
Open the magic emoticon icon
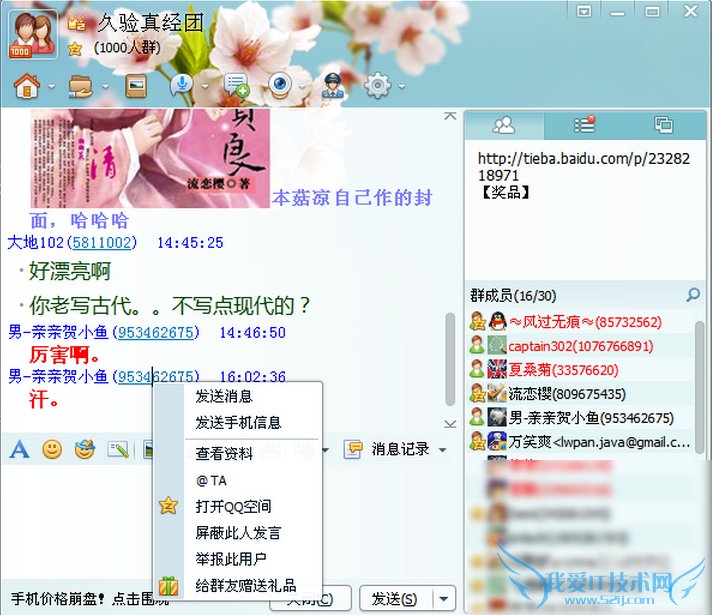(x=85, y=450)
